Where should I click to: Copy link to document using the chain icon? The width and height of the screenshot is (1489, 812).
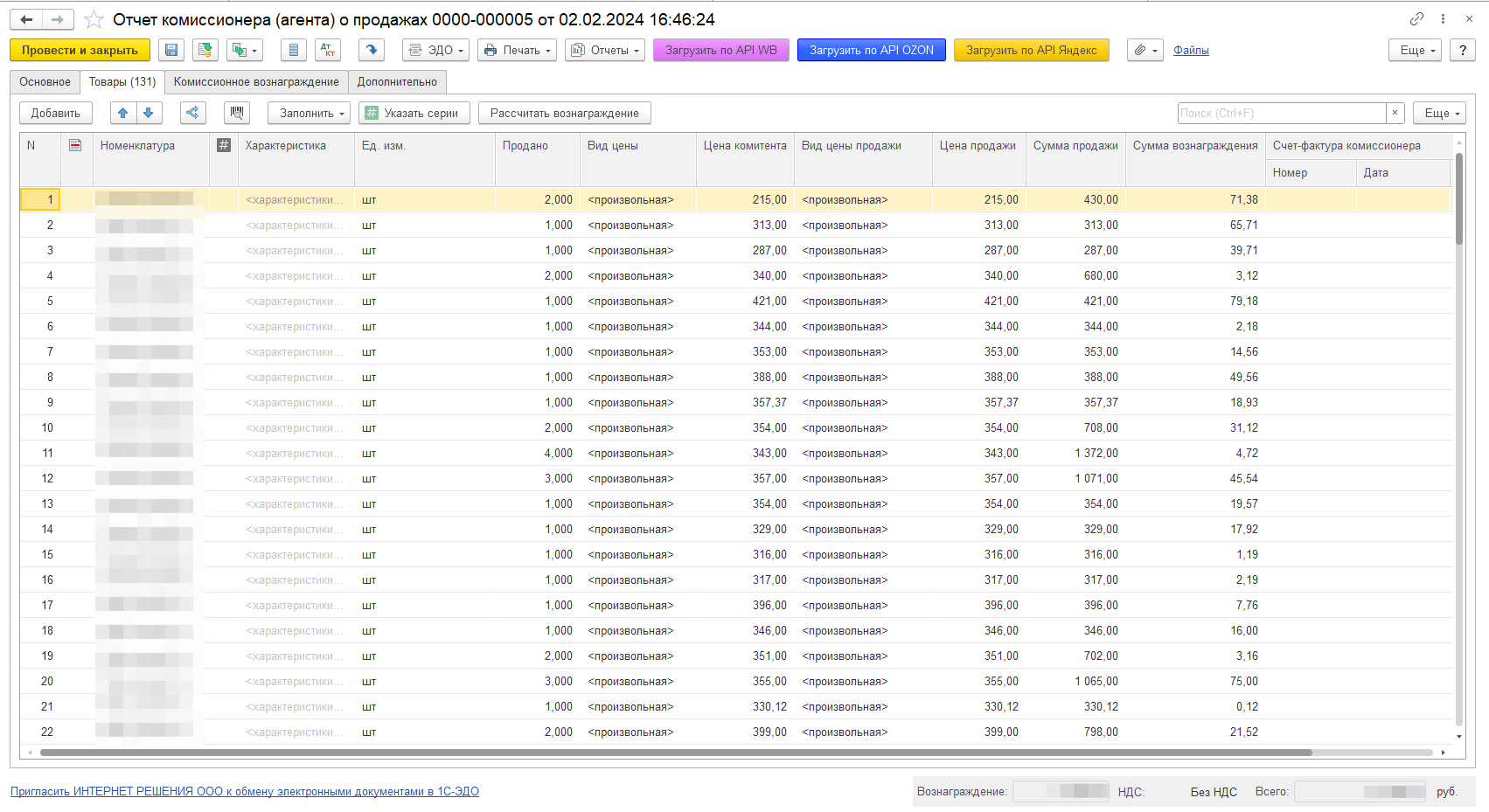click(x=1416, y=19)
